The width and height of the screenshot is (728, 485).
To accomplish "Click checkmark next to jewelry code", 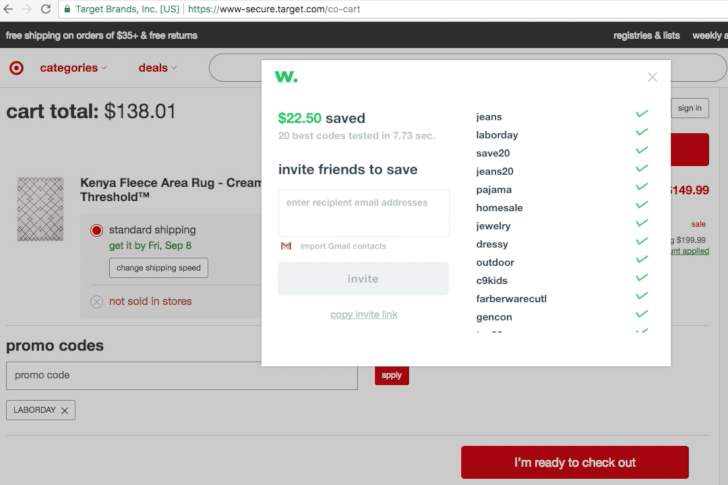I will coord(642,223).
